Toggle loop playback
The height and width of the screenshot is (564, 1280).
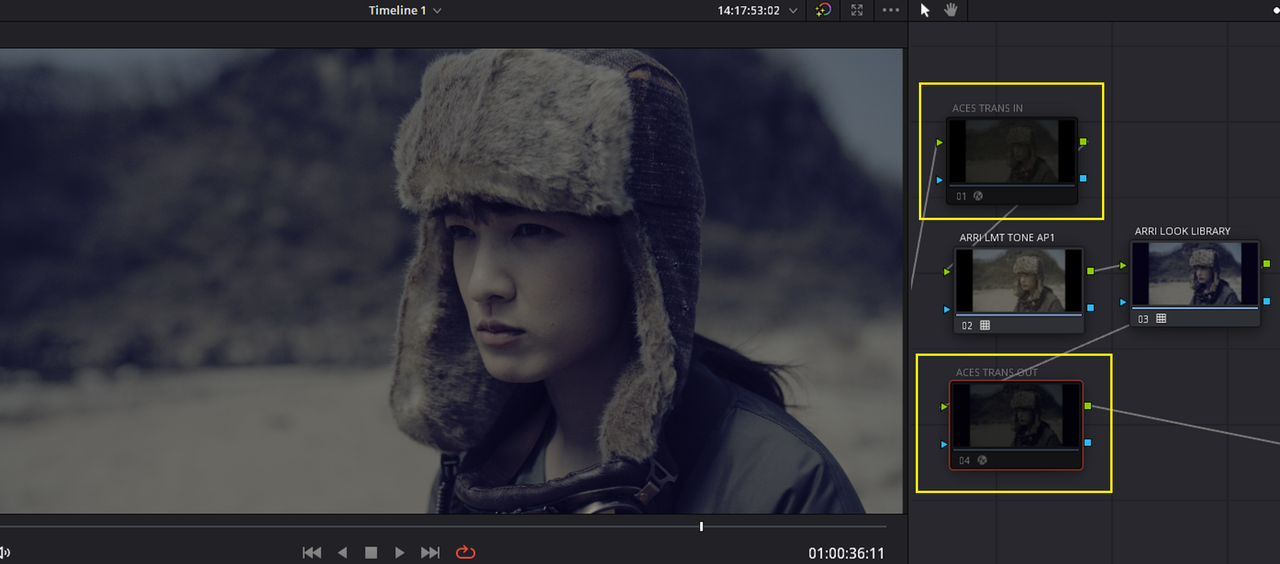click(465, 552)
